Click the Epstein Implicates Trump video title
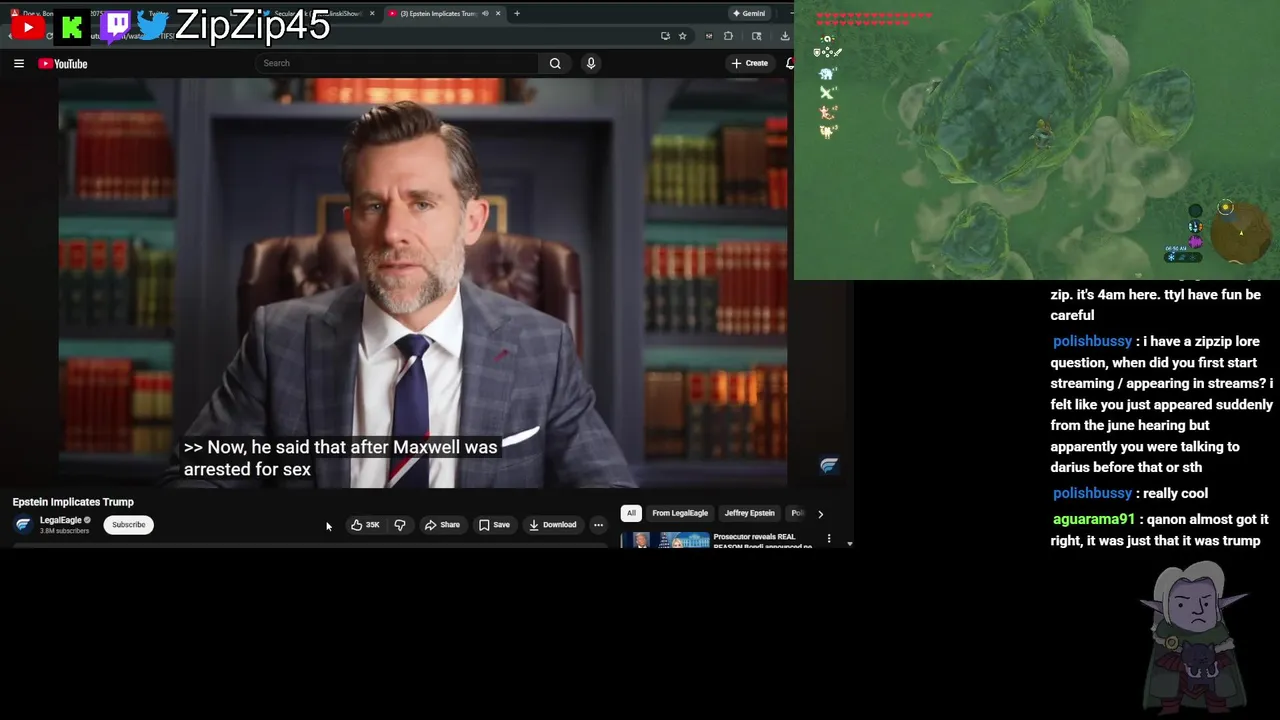The width and height of the screenshot is (1280, 720). [x=73, y=502]
